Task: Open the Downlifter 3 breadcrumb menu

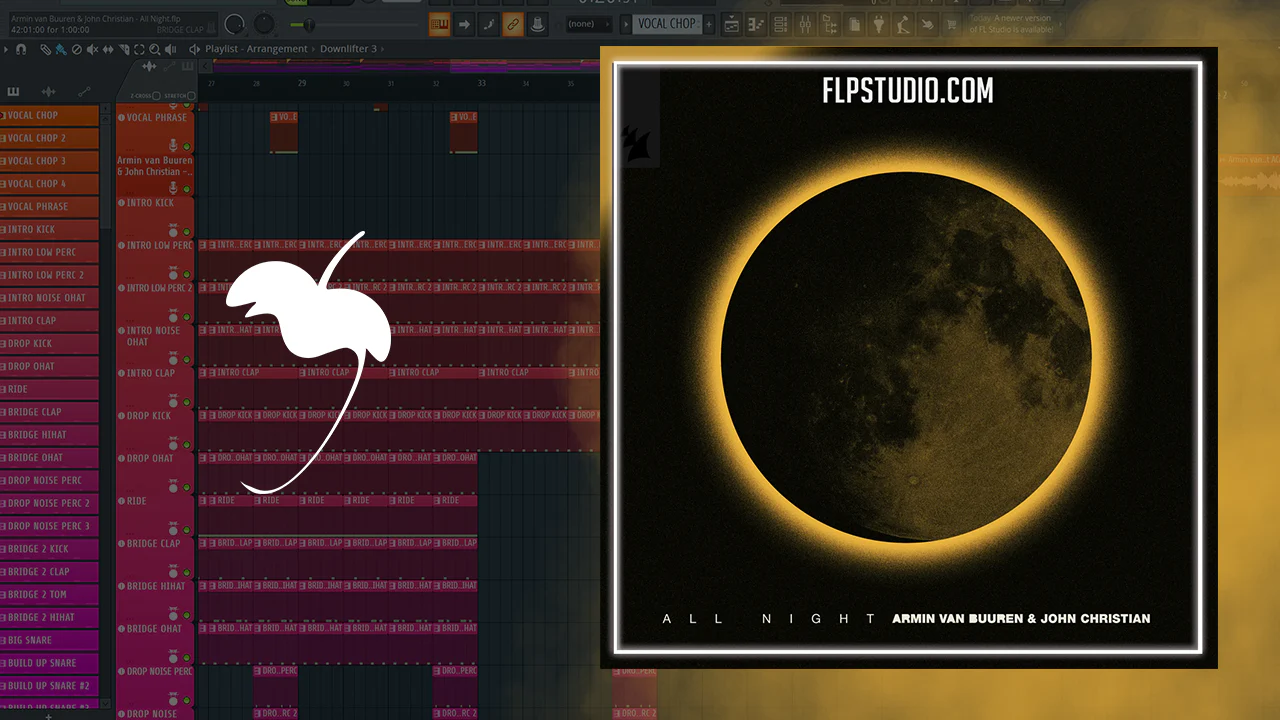Action: (x=348, y=49)
